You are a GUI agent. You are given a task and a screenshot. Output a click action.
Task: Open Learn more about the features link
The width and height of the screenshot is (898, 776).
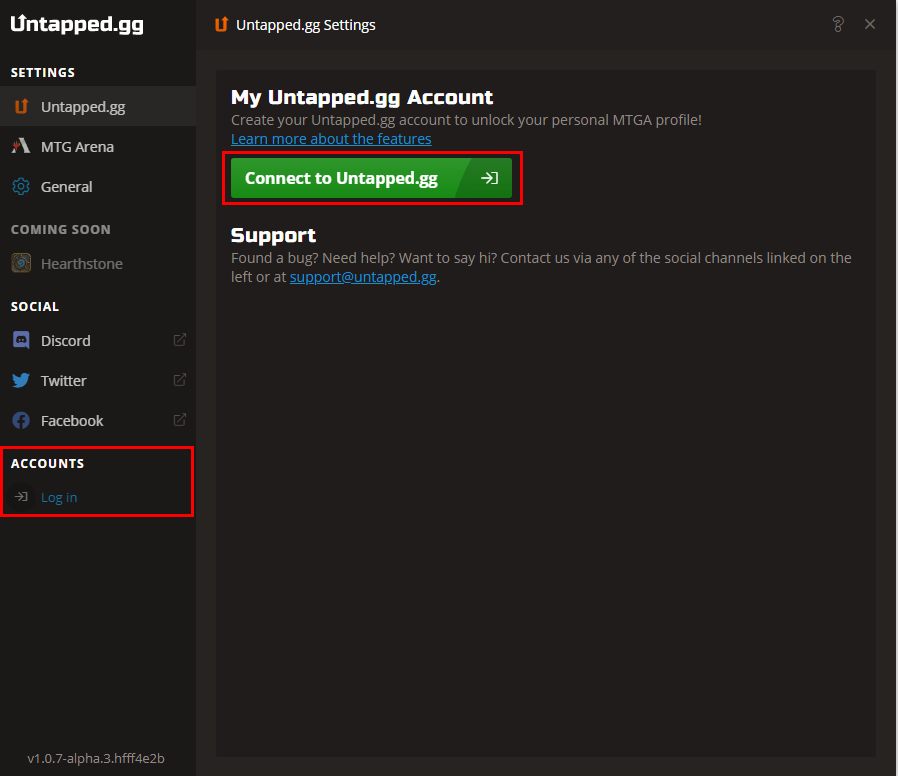(x=331, y=139)
